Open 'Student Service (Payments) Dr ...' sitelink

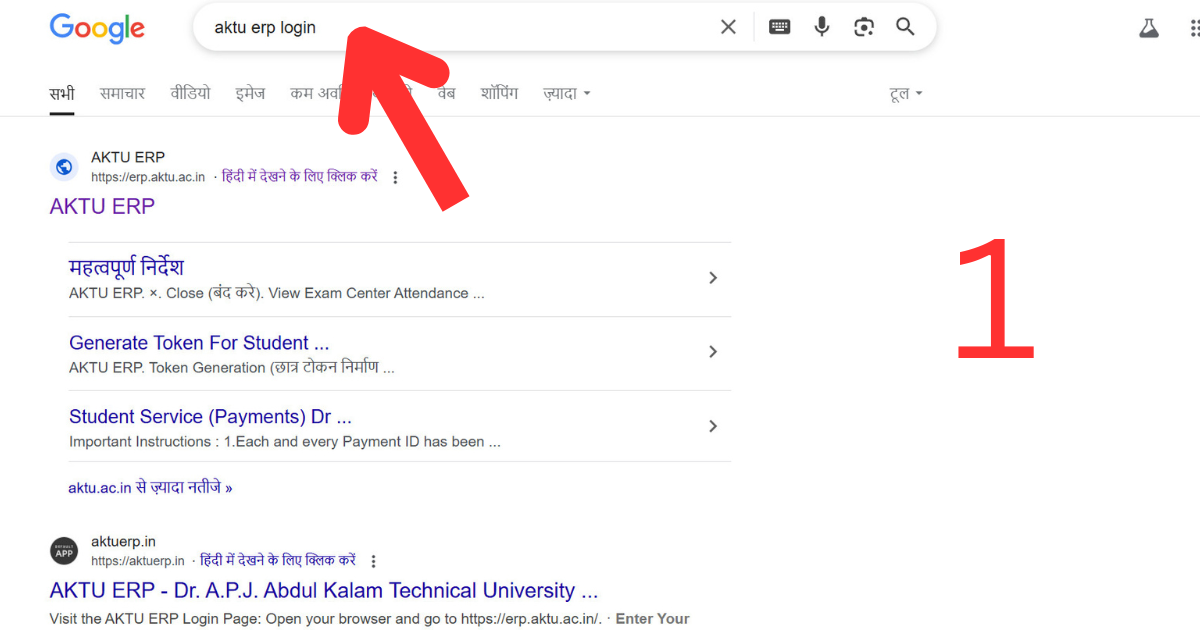(x=210, y=417)
